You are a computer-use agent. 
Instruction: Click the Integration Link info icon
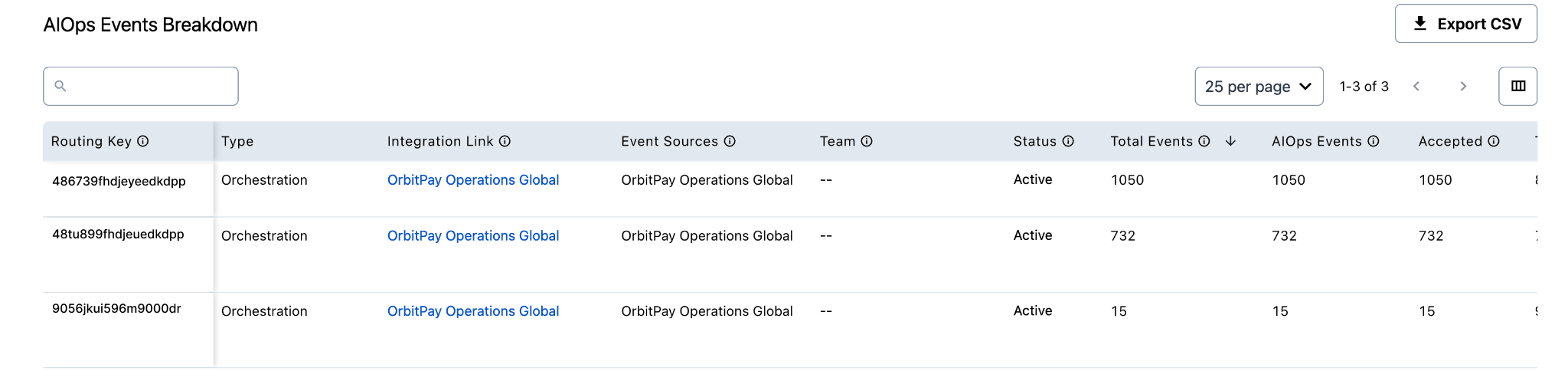point(505,141)
